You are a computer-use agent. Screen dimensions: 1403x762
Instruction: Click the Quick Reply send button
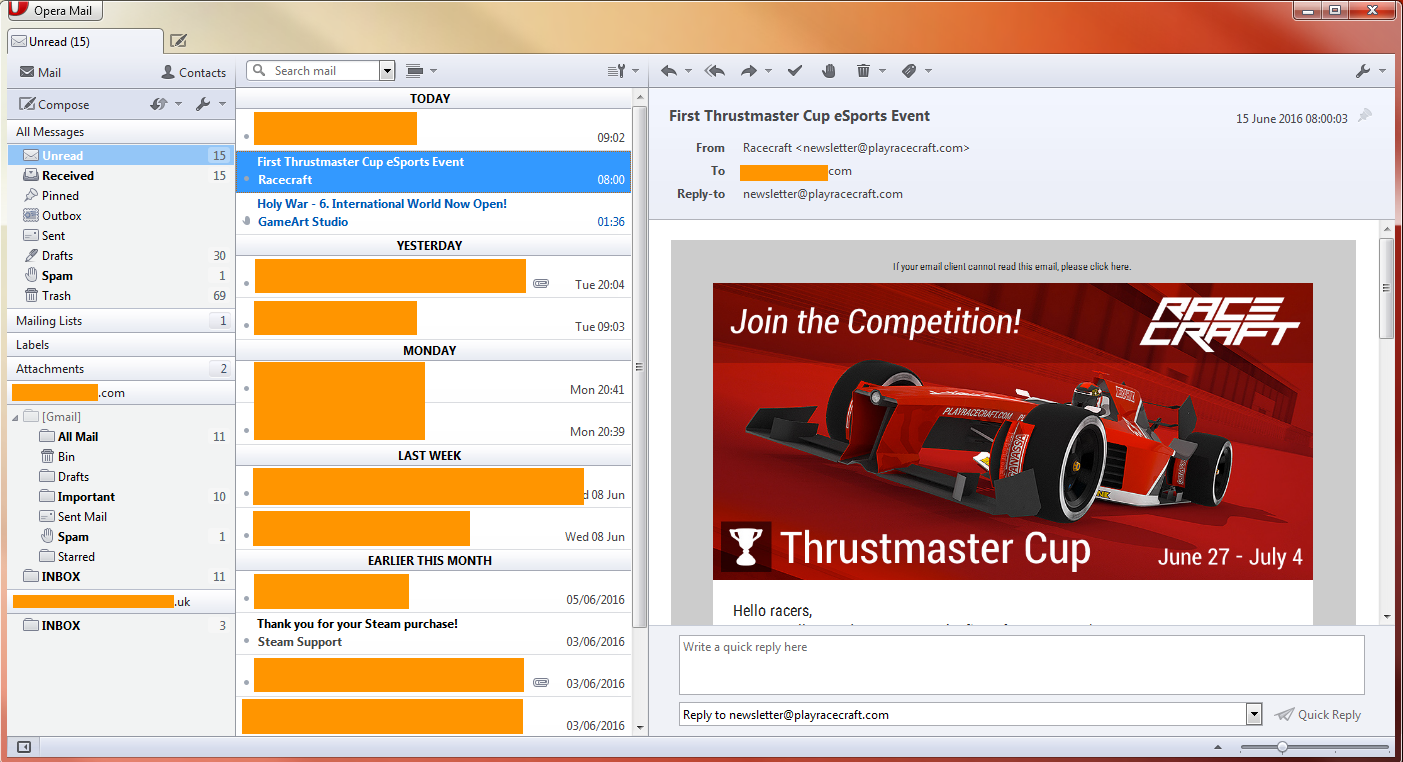tap(1318, 715)
